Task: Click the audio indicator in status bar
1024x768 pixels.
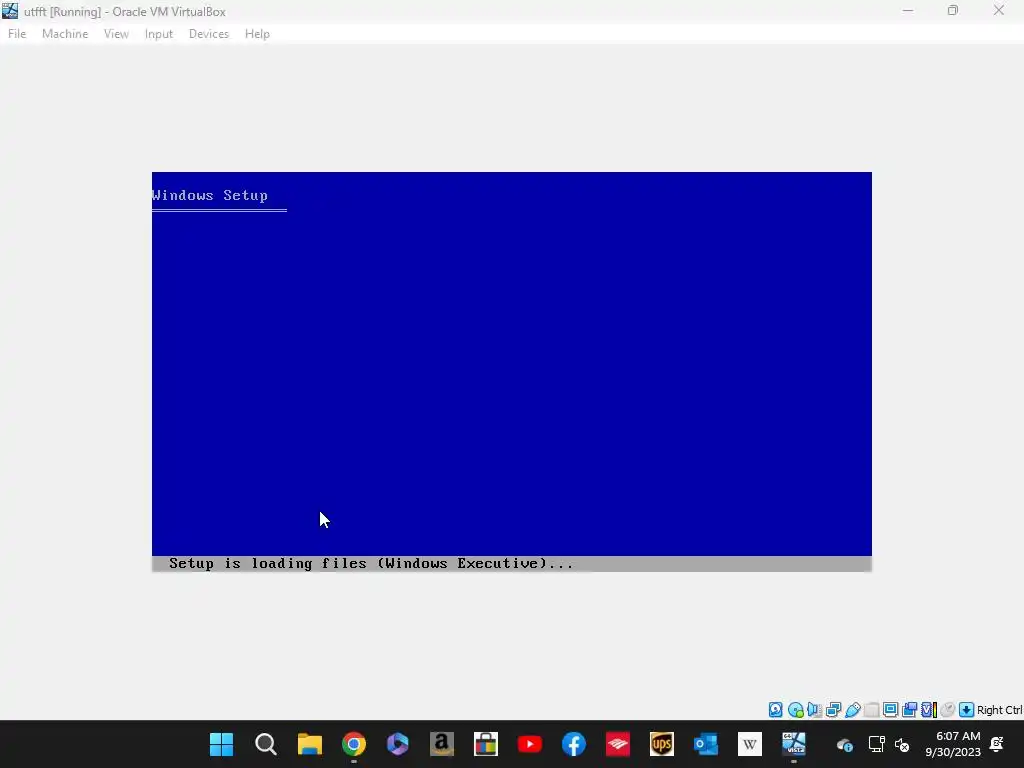Action: click(x=814, y=710)
